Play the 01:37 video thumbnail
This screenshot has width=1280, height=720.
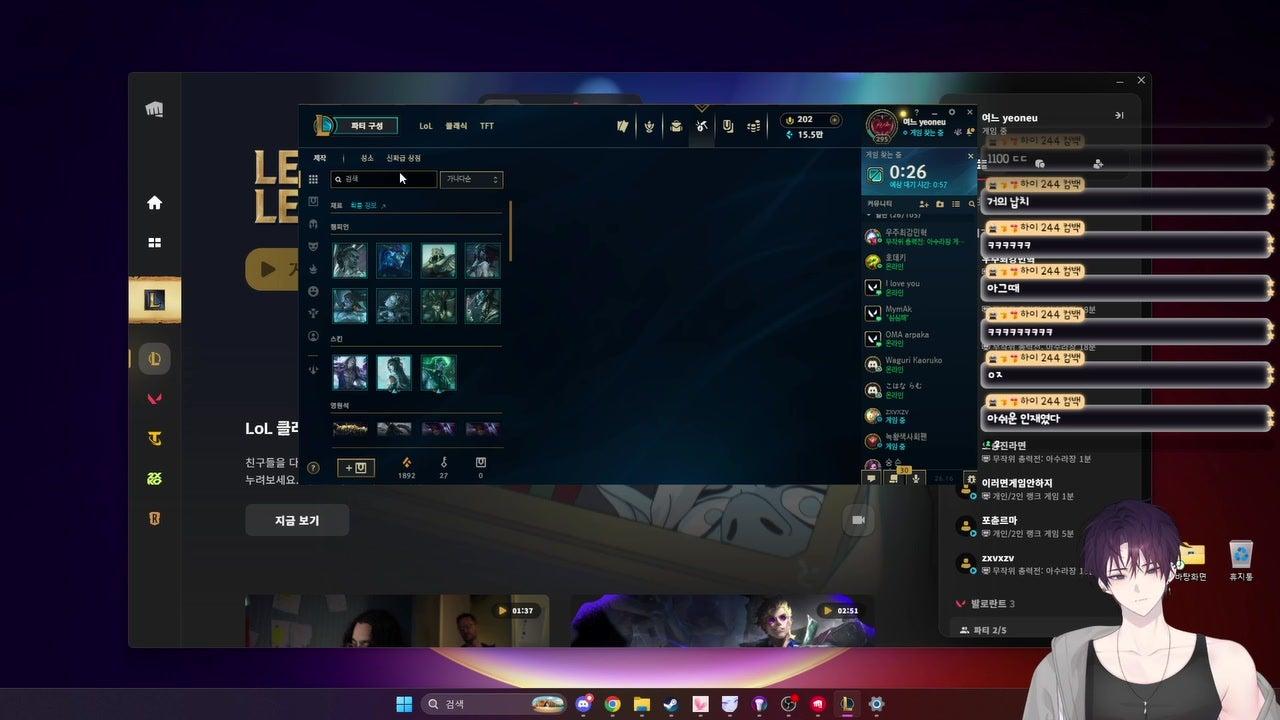397,621
